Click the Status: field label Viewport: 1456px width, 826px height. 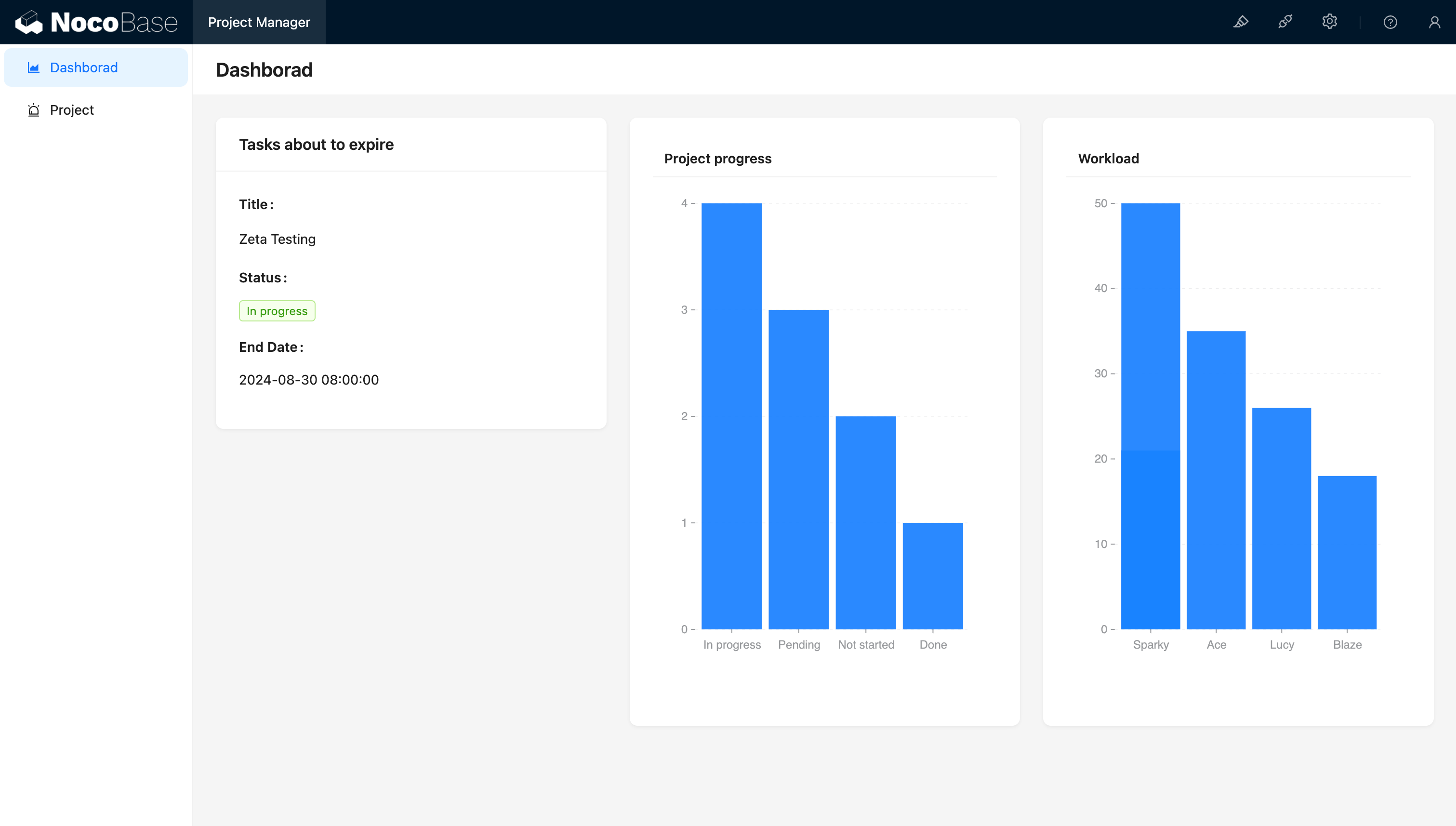[263, 278]
